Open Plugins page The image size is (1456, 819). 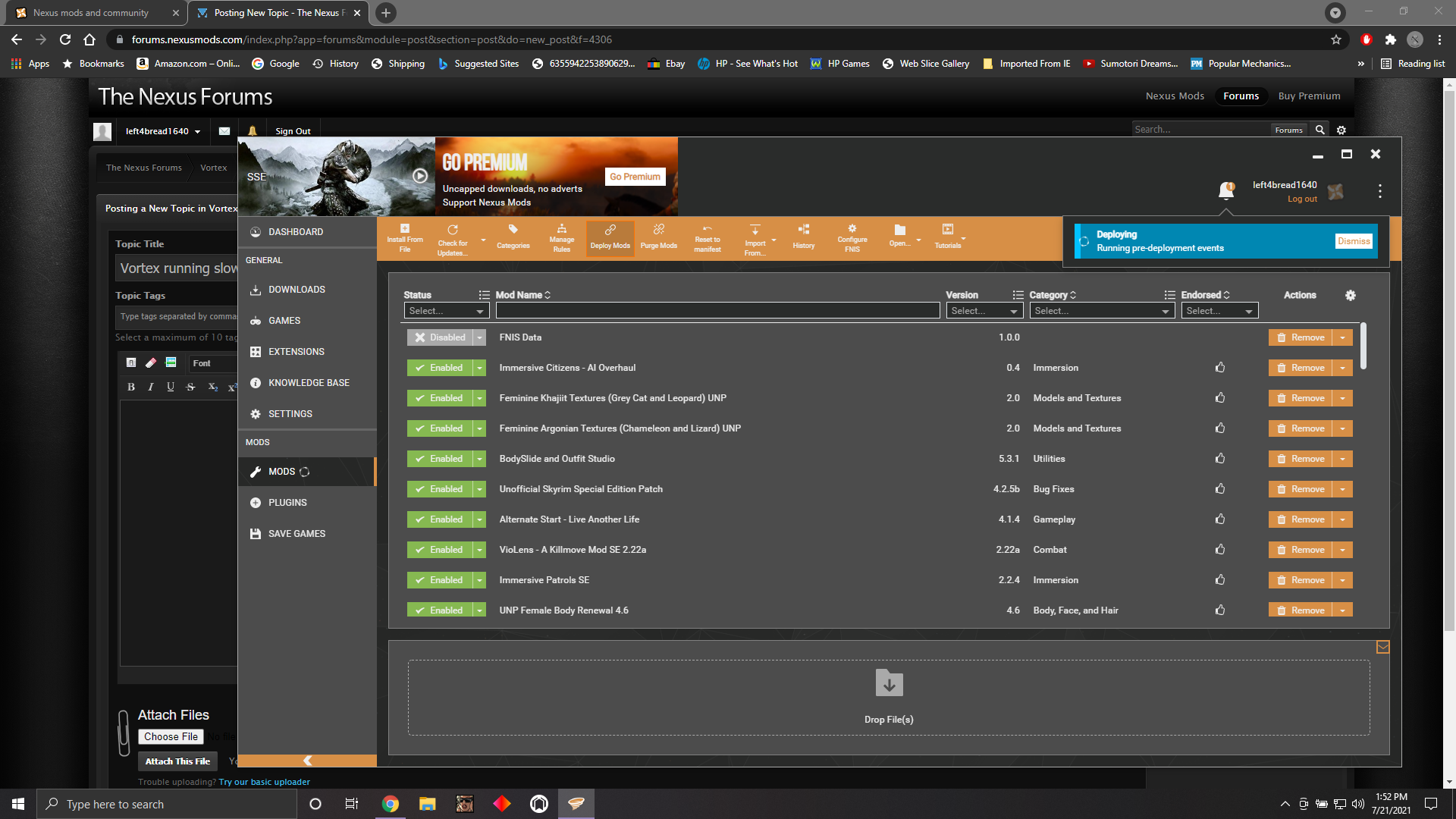[x=307, y=503]
